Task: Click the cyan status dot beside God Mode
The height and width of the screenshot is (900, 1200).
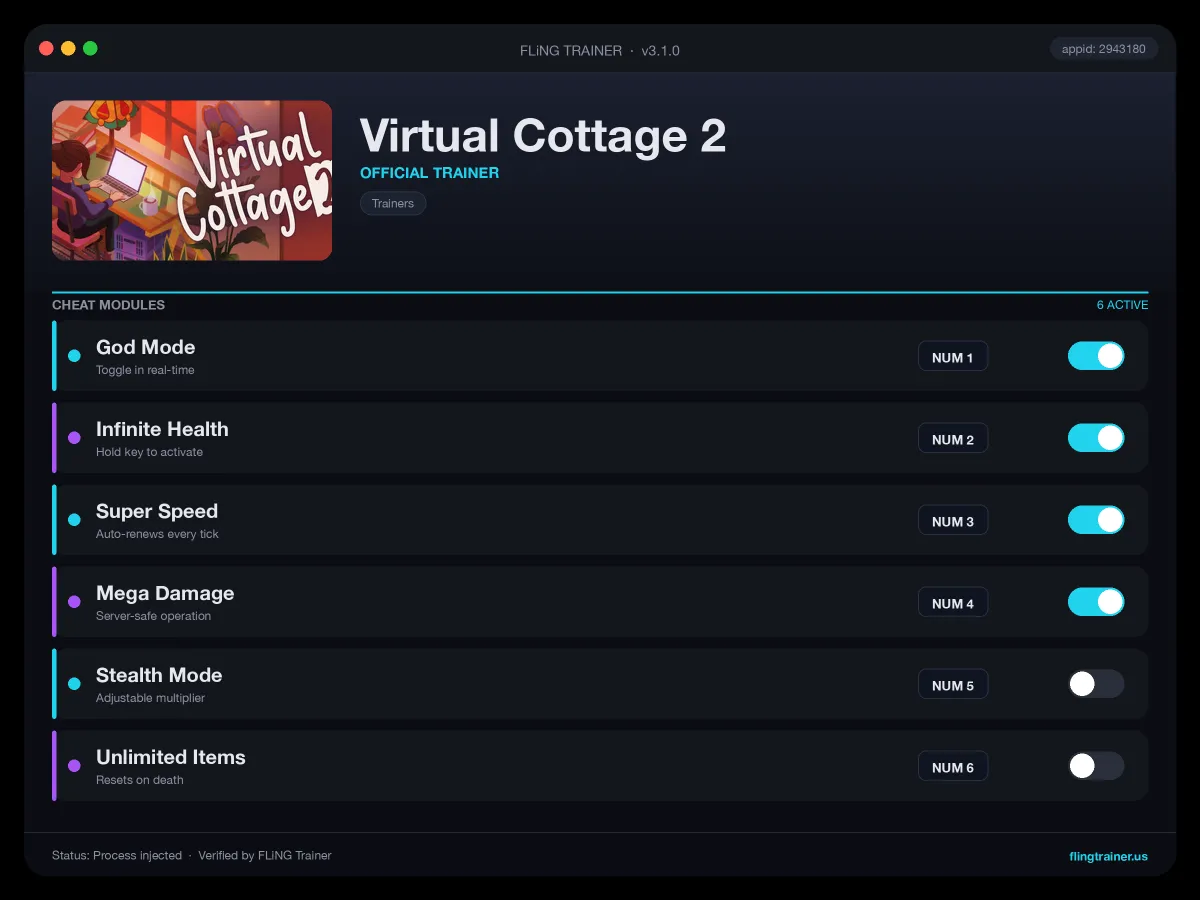Action: (74, 356)
